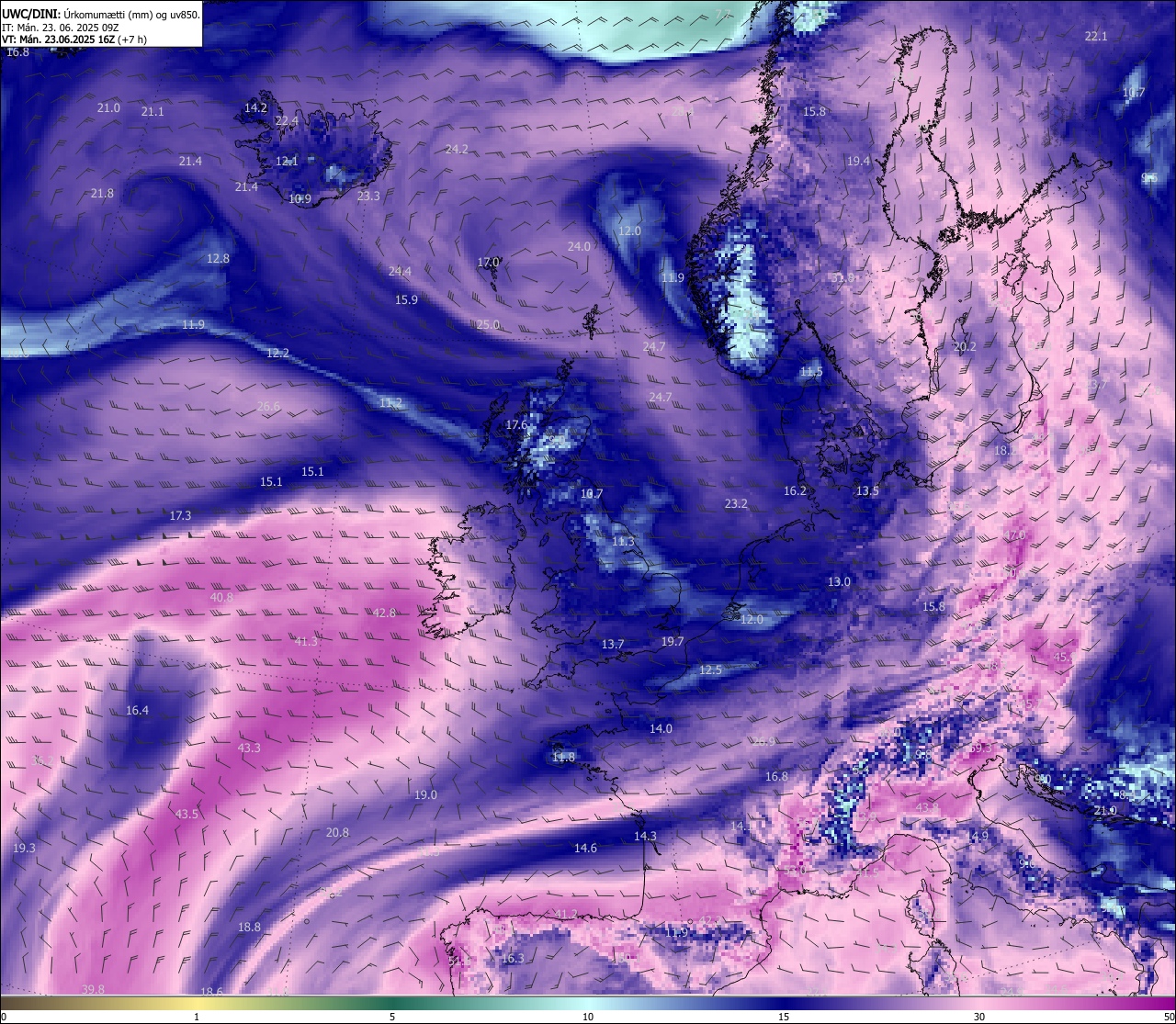Click the 26.6 value over the Atlantic

click(x=268, y=406)
